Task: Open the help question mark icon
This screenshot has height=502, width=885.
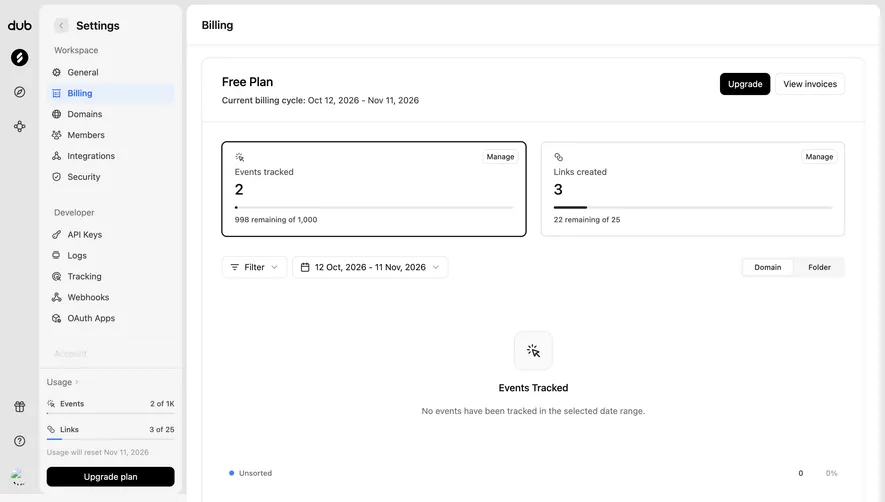Action: 20,441
